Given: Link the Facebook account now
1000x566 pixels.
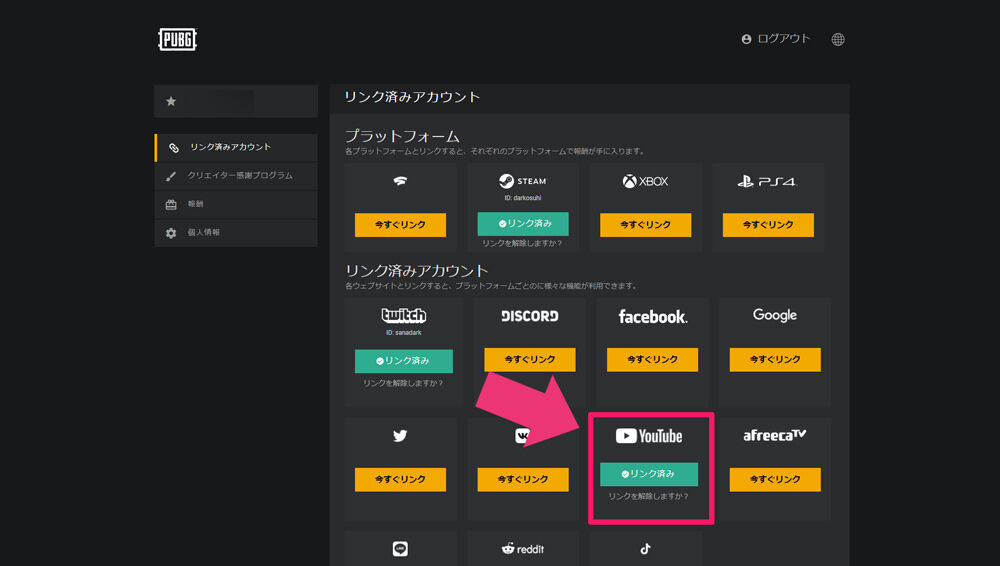Looking at the screenshot, I should tap(652, 359).
